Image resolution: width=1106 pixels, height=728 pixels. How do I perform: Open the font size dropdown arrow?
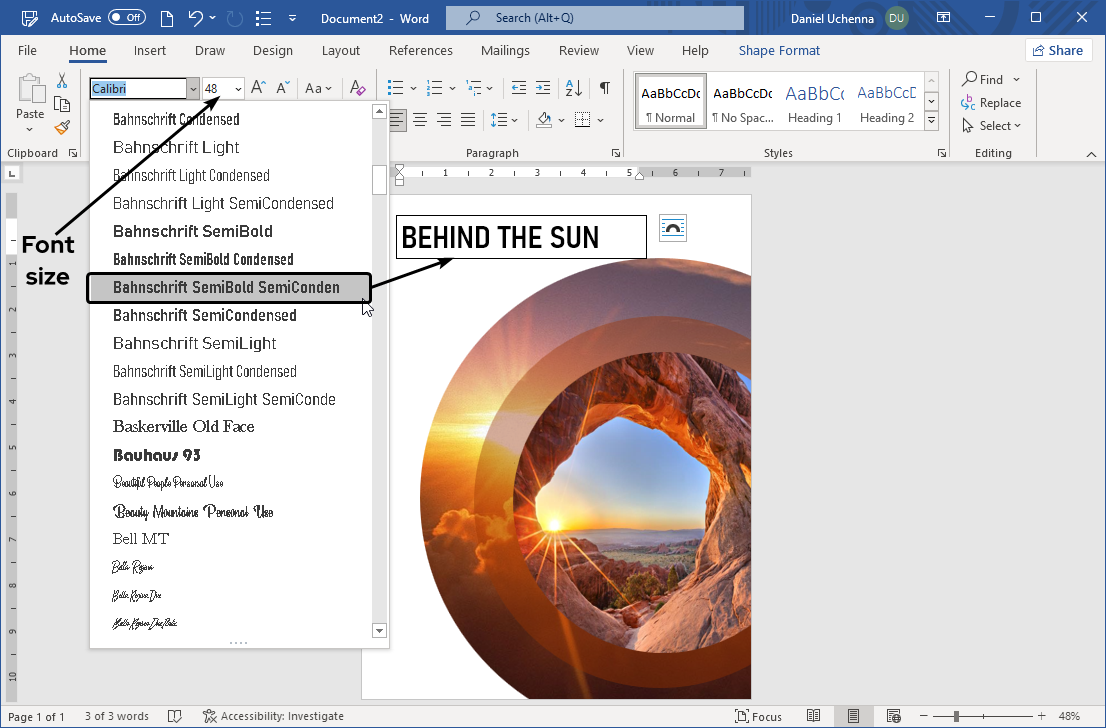tap(238, 89)
